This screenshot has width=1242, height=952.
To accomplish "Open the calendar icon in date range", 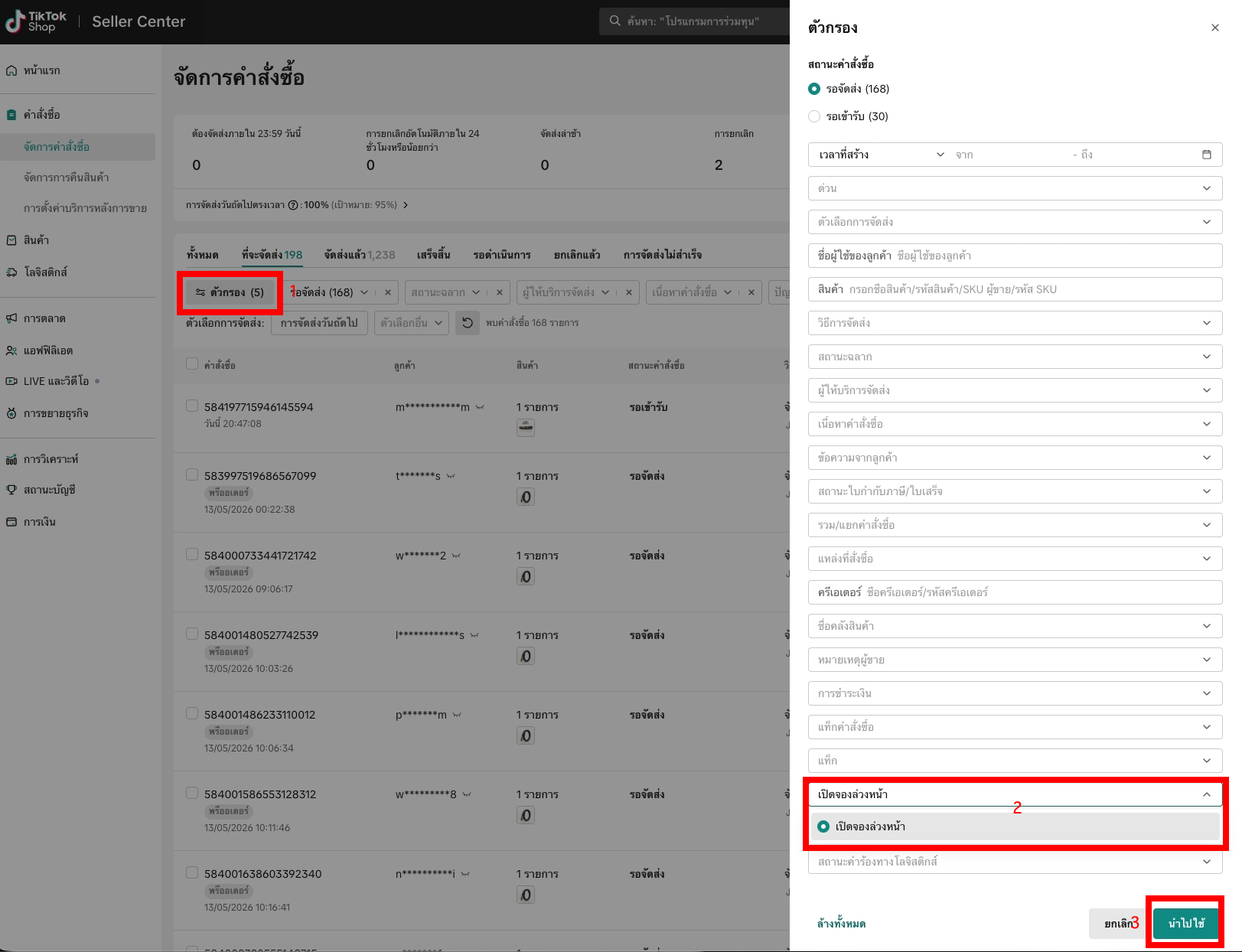I will [1207, 155].
